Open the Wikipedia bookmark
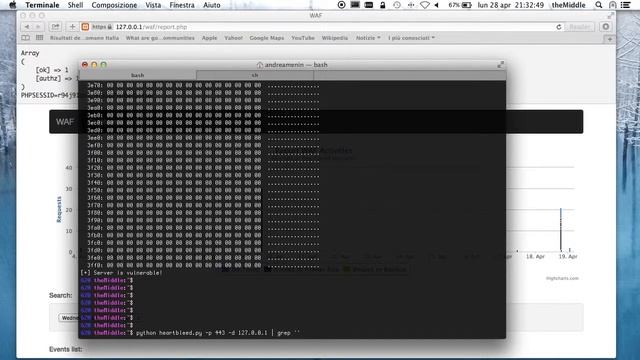Image resolution: width=640 pixels, height=360 pixels. pyautogui.click(x=335, y=38)
